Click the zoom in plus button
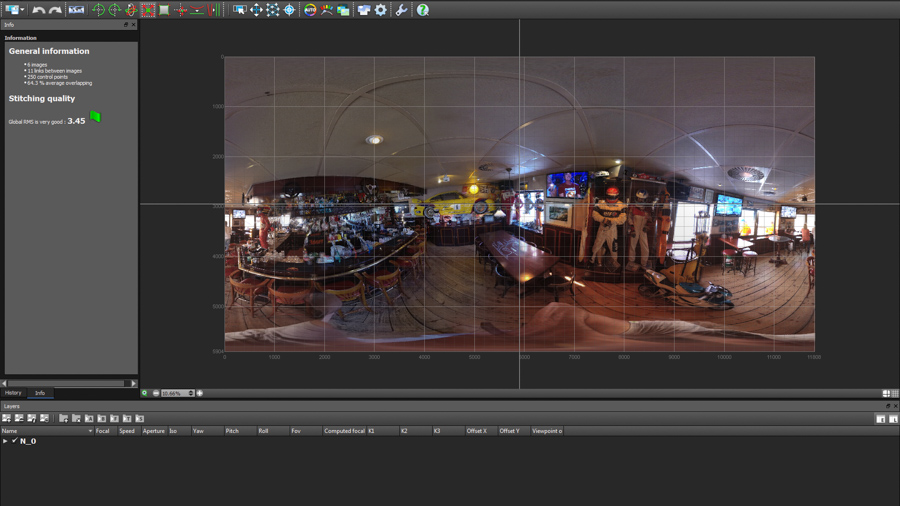The width and height of the screenshot is (900, 506). click(x=200, y=393)
